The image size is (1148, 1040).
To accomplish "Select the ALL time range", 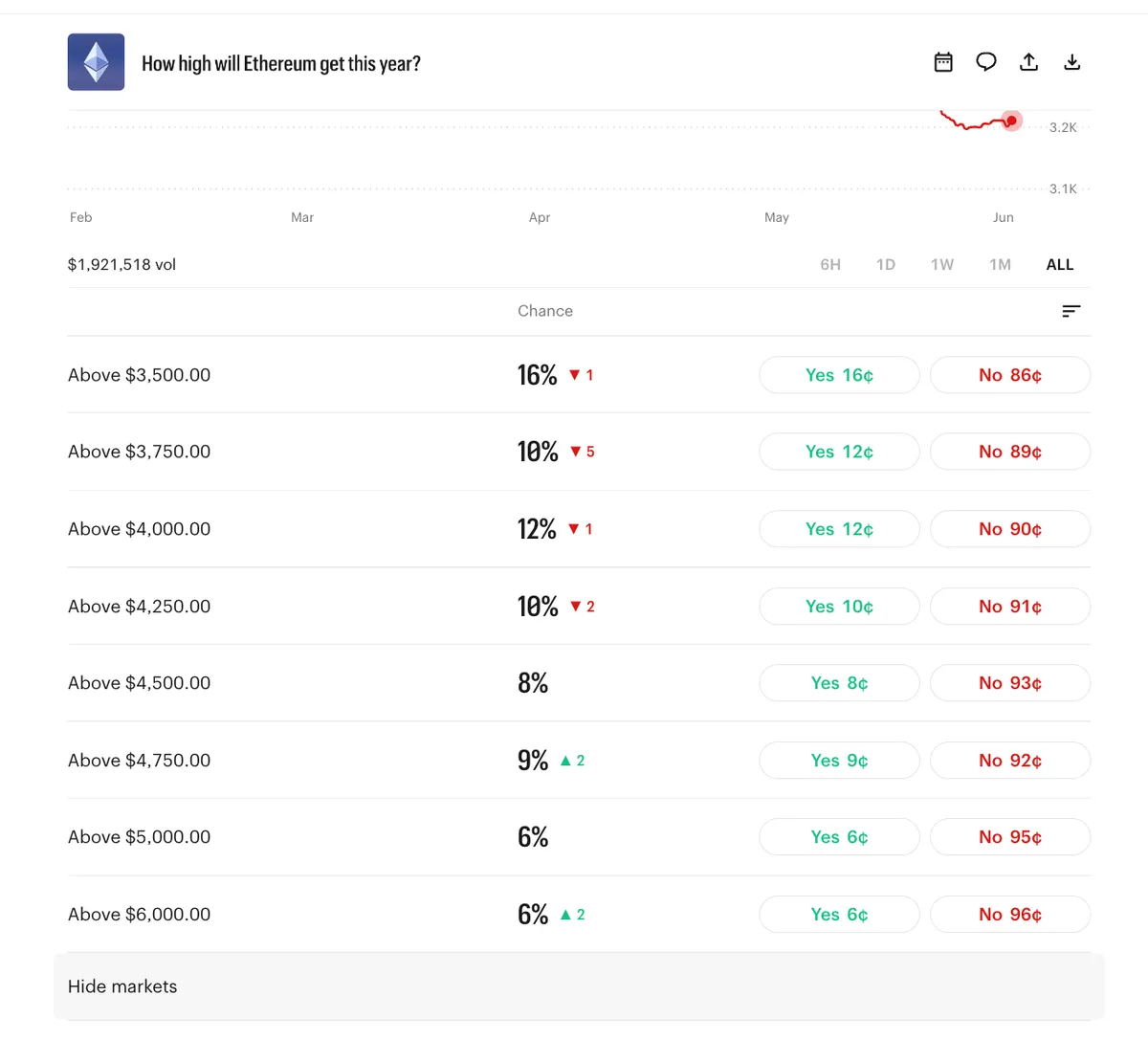I will click(x=1060, y=265).
